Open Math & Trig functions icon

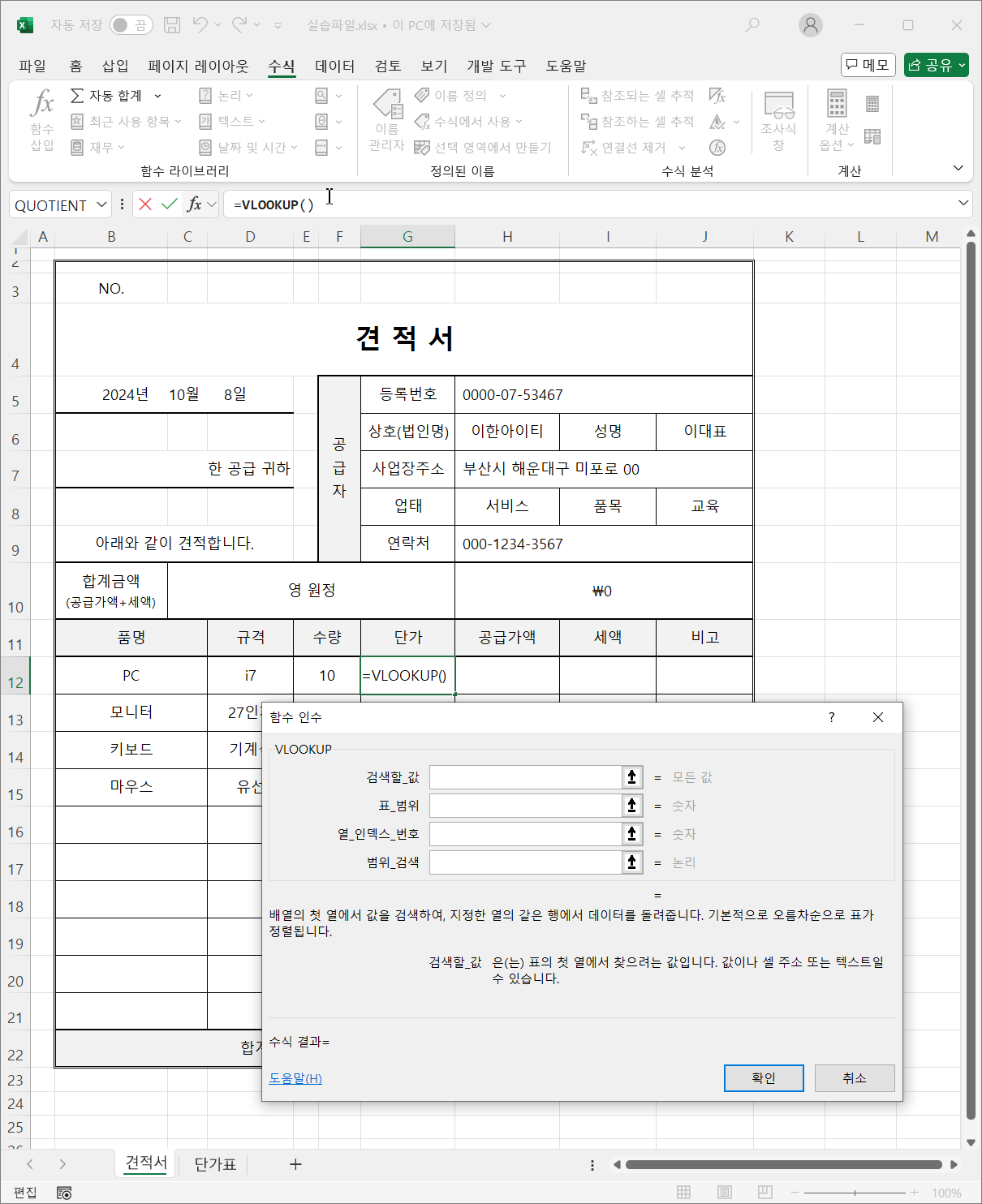322,122
